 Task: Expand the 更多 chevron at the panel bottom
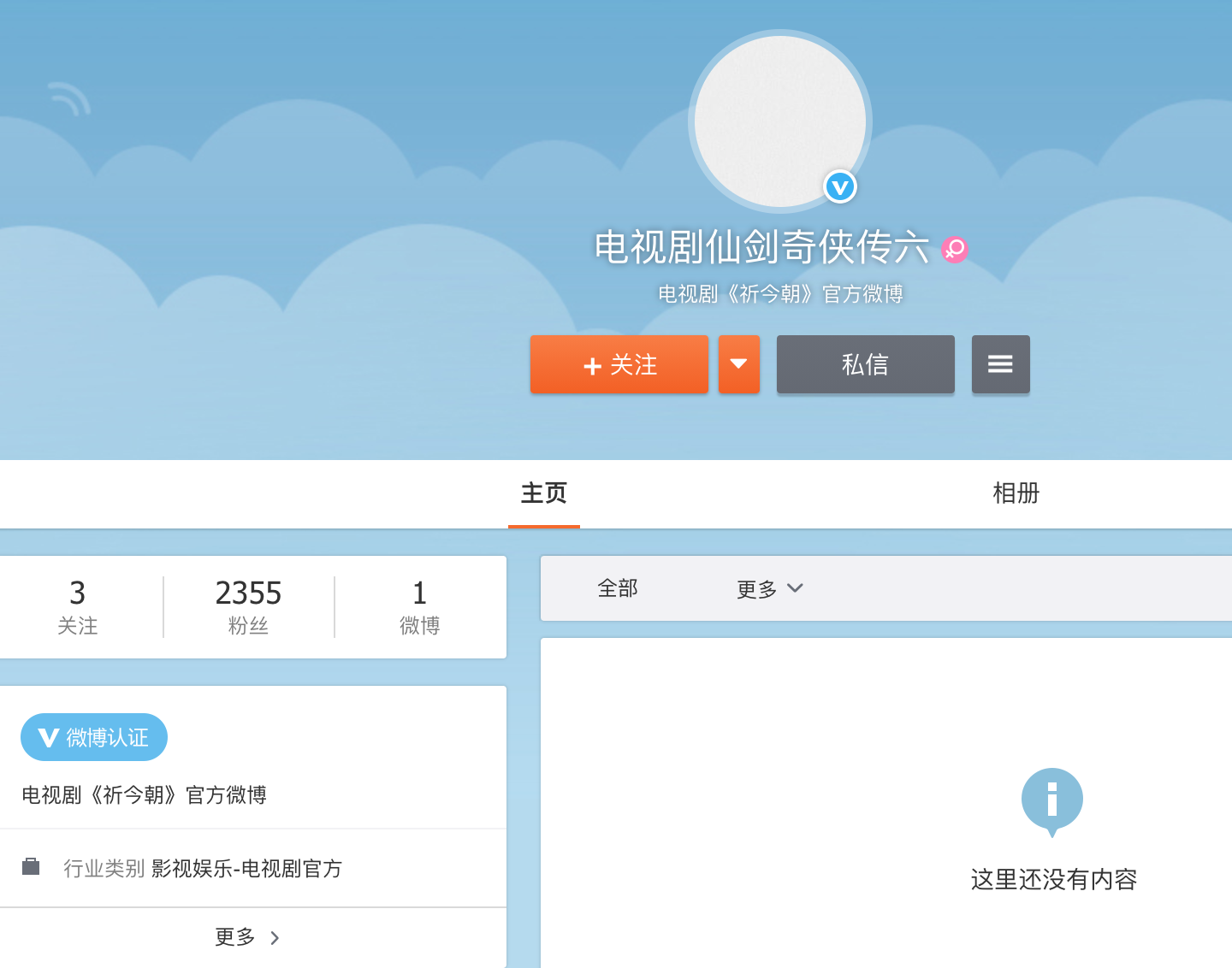click(x=246, y=937)
